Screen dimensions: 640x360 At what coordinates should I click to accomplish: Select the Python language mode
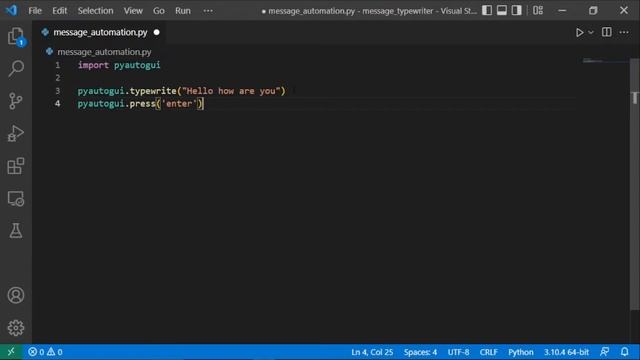521,352
